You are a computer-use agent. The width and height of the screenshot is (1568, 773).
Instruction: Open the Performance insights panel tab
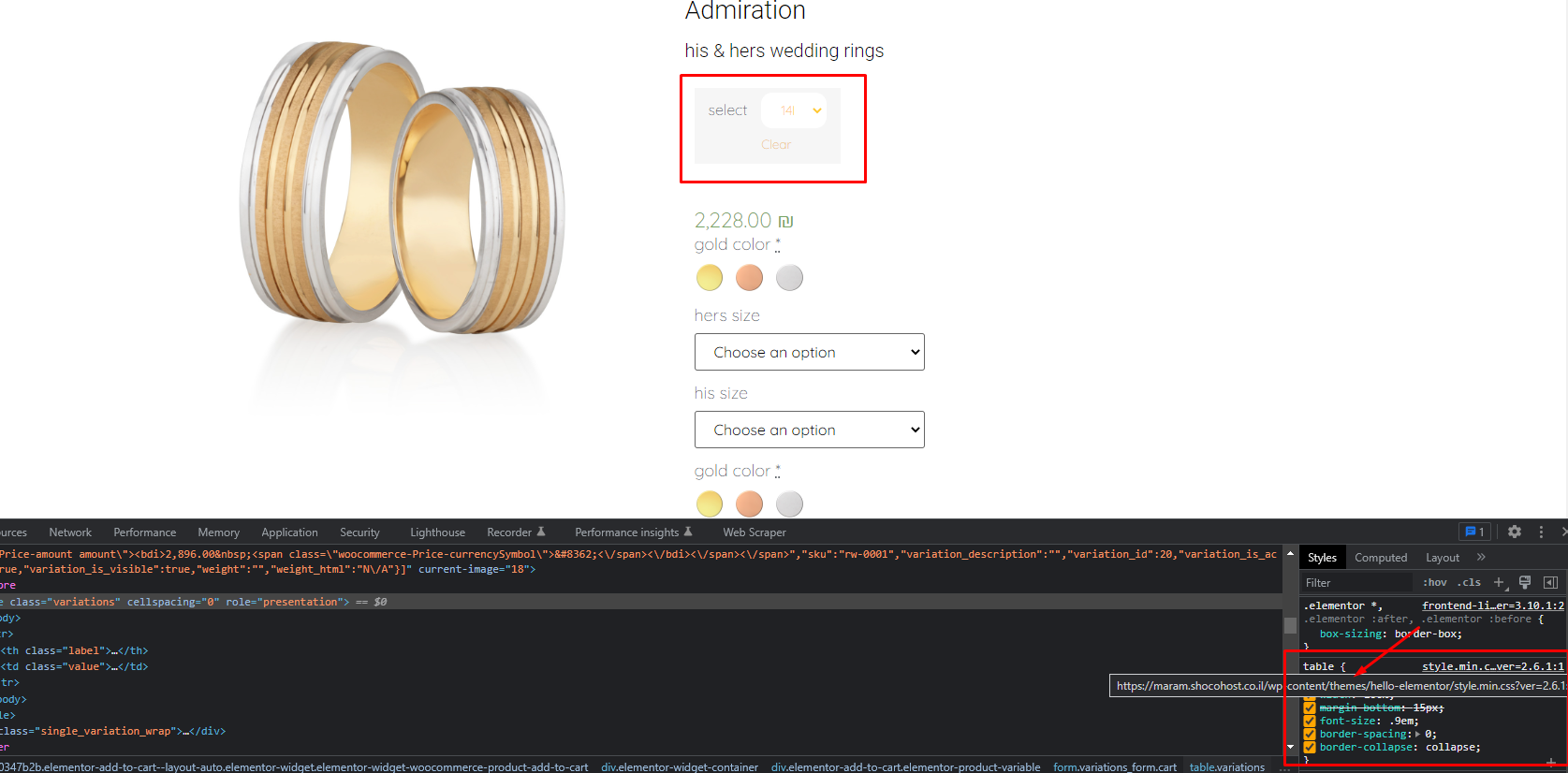[x=634, y=532]
